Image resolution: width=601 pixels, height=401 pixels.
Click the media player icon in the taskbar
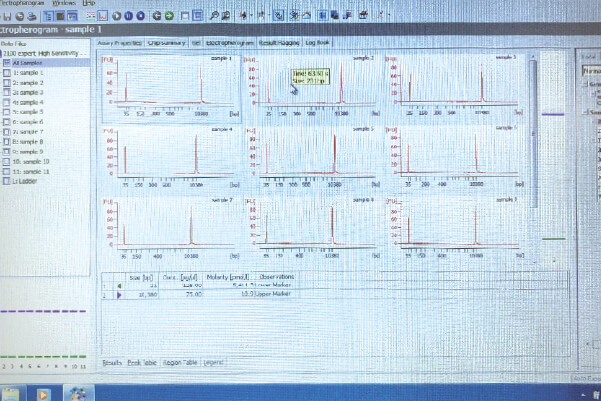(42, 393)
